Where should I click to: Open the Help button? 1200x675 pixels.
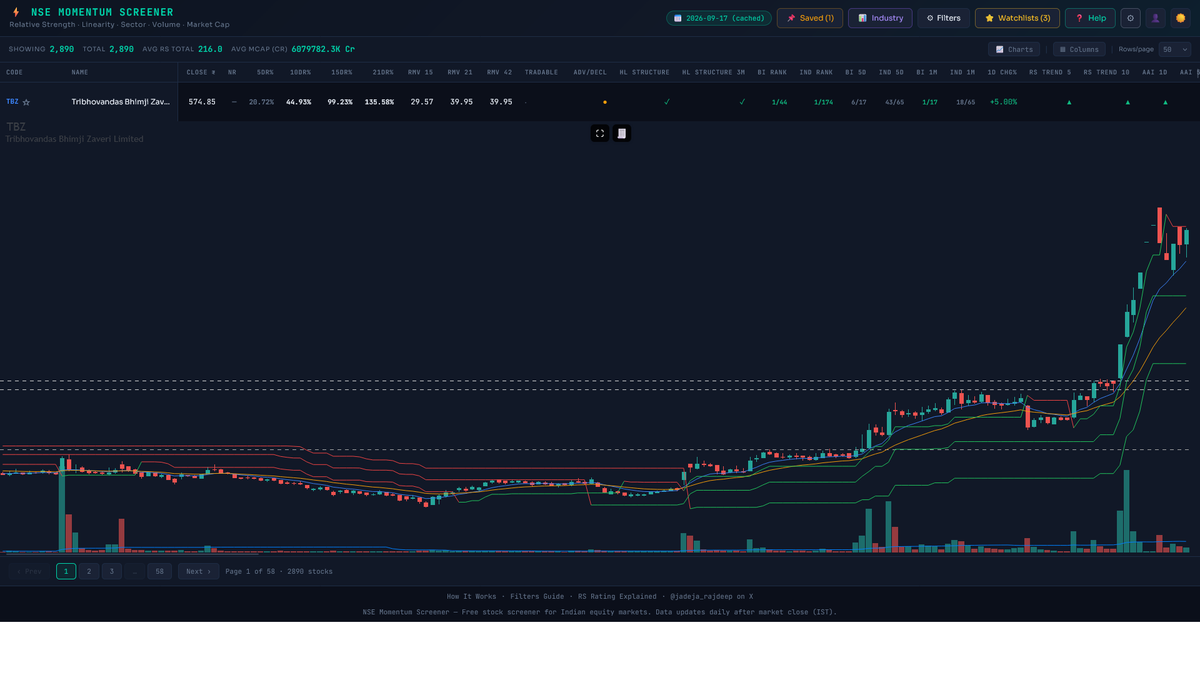pyautogui.click(x=1090, y=18)
